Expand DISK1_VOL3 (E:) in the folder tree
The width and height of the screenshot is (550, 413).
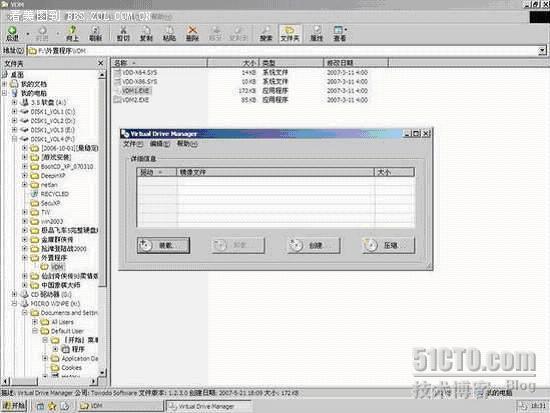pyautogui.click(x=14, y=129)
